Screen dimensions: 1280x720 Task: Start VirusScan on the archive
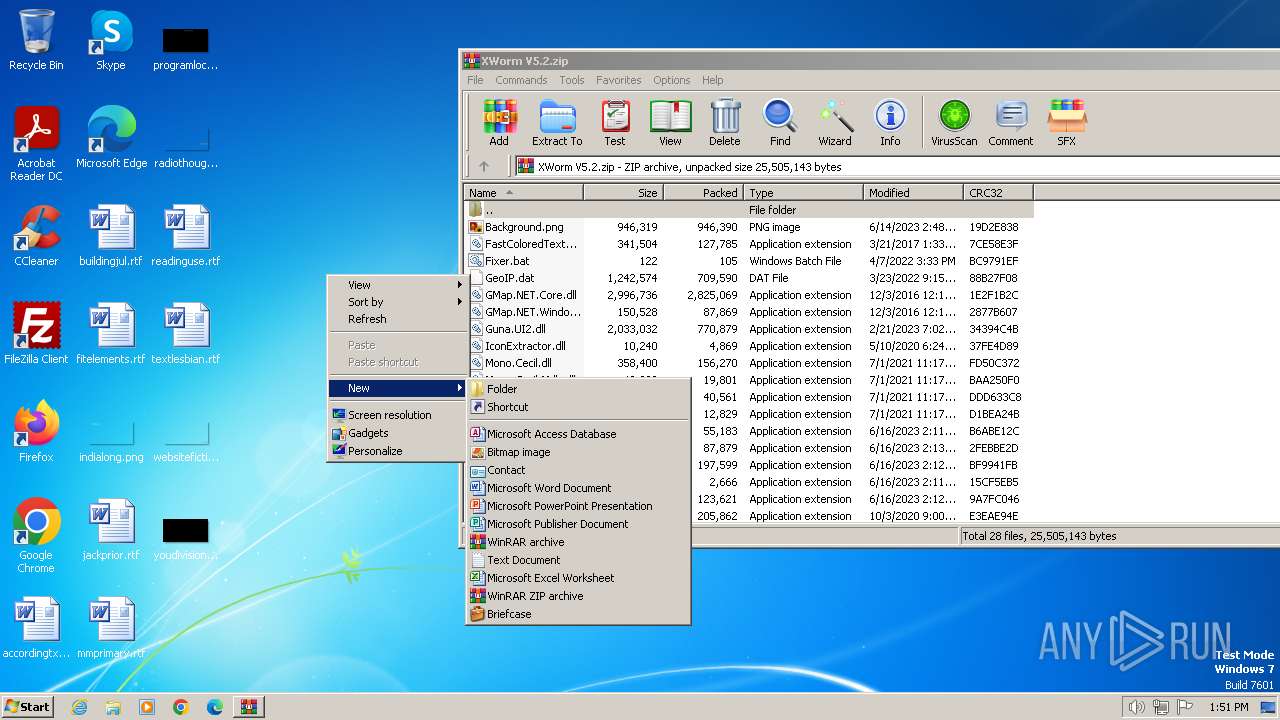(x=954, y=123)
